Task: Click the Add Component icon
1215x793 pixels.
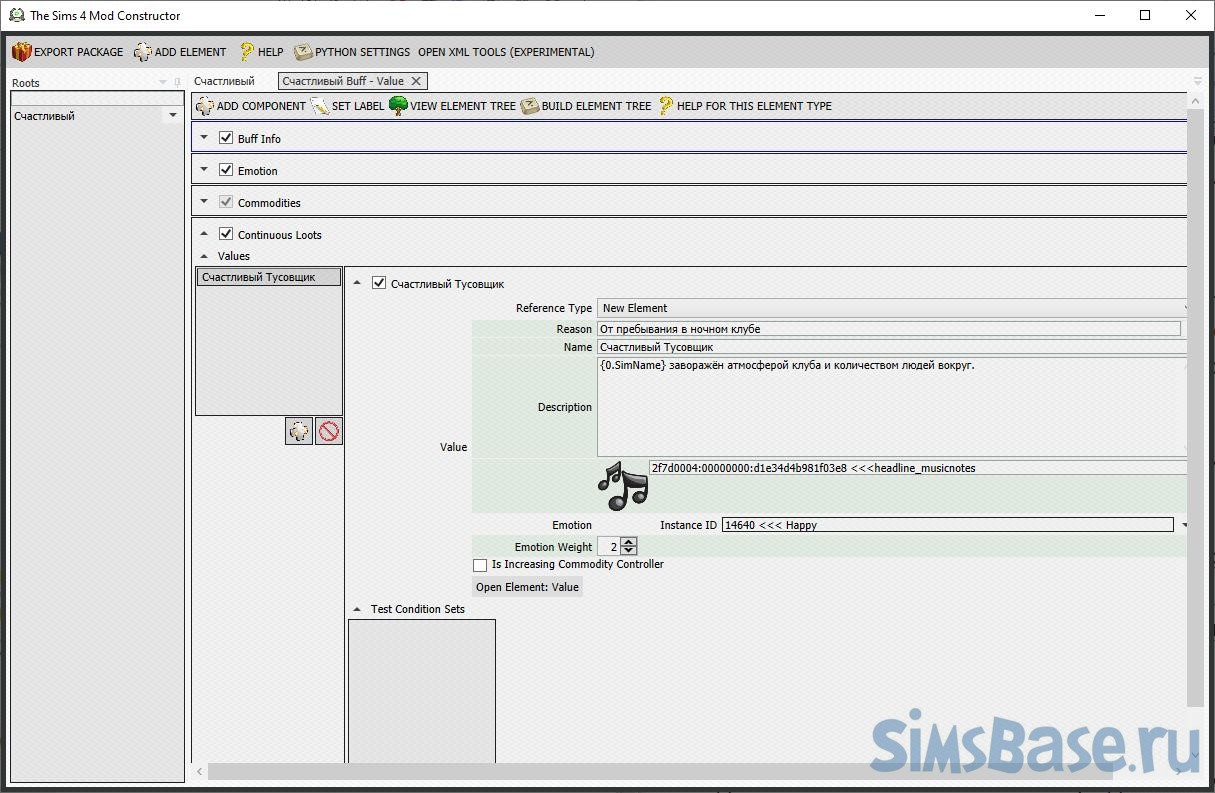Action: [x=205, y=106]
